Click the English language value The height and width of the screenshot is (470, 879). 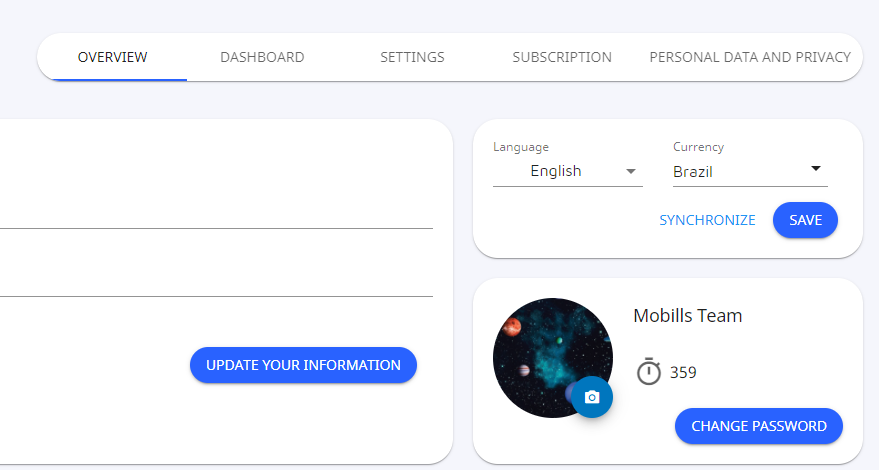point(556,171)
